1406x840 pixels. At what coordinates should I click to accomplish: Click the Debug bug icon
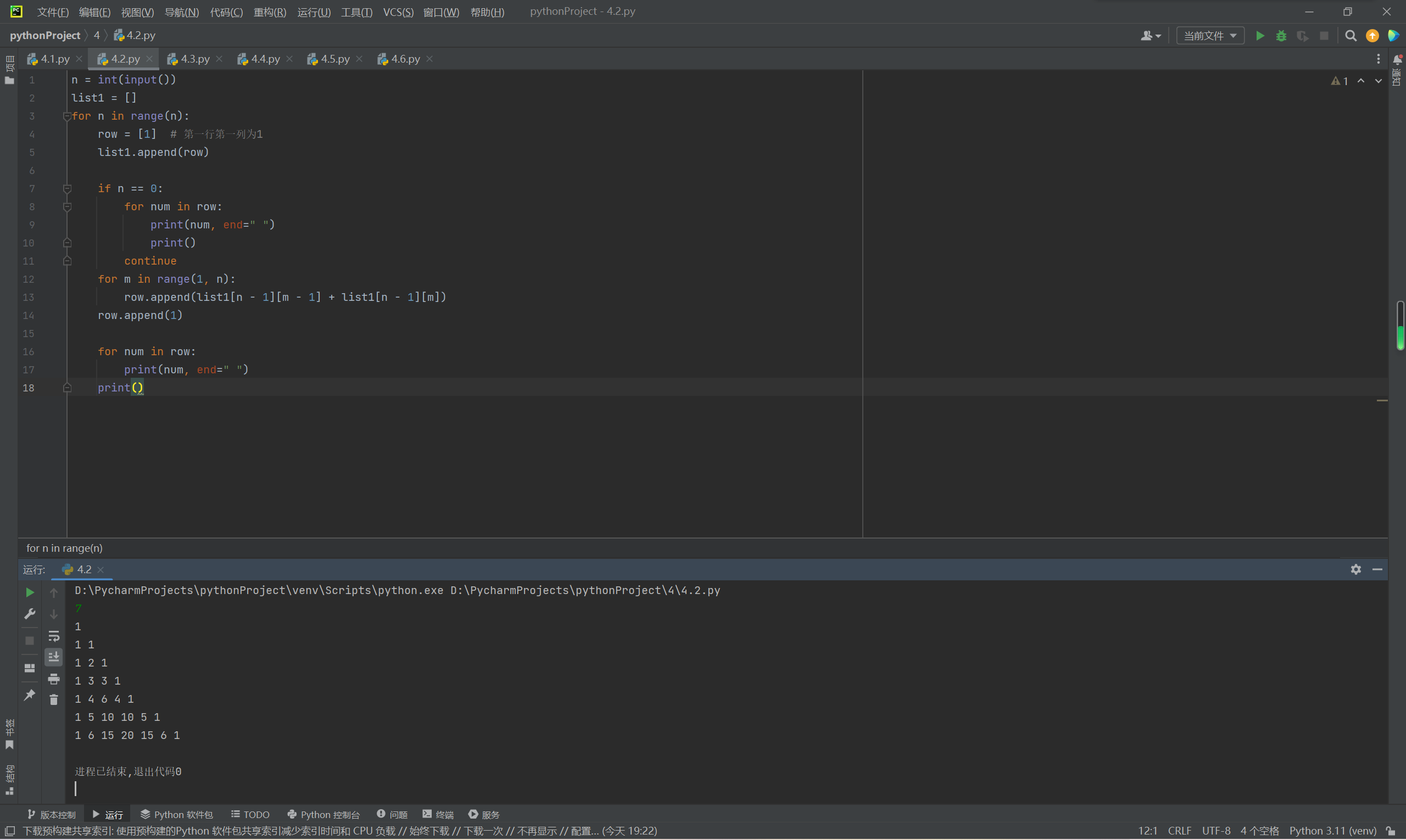pos(1281,36)
